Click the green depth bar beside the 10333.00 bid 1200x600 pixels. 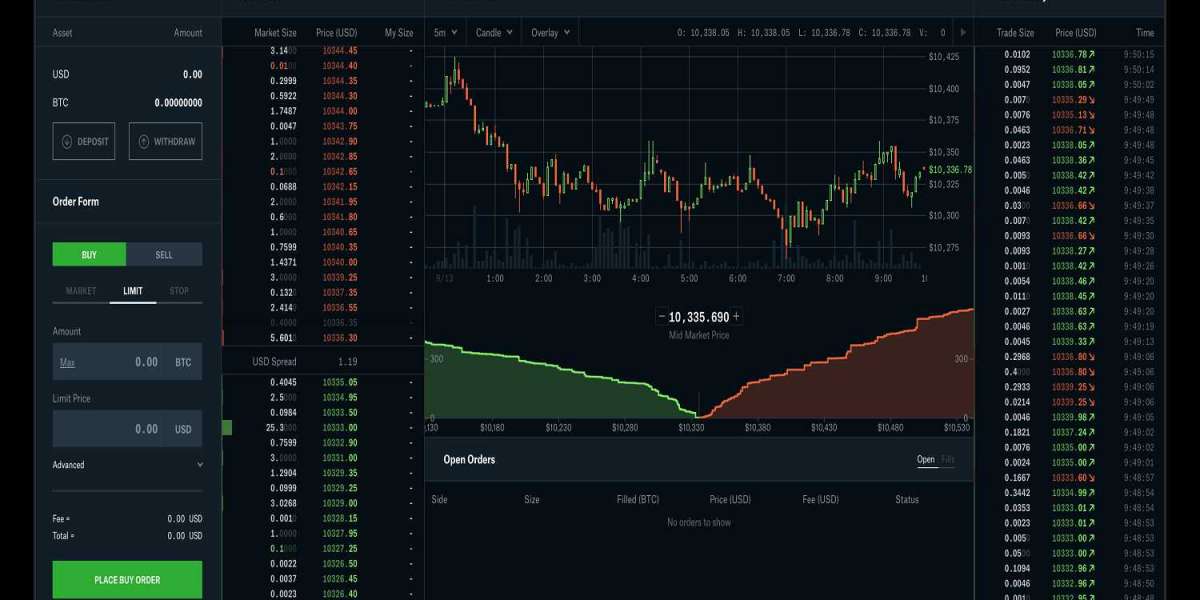(226, 428)
